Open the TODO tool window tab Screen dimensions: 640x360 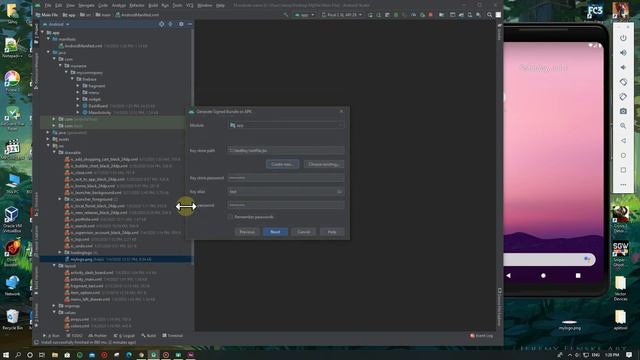pyautogui.click(x=75, y=336)
